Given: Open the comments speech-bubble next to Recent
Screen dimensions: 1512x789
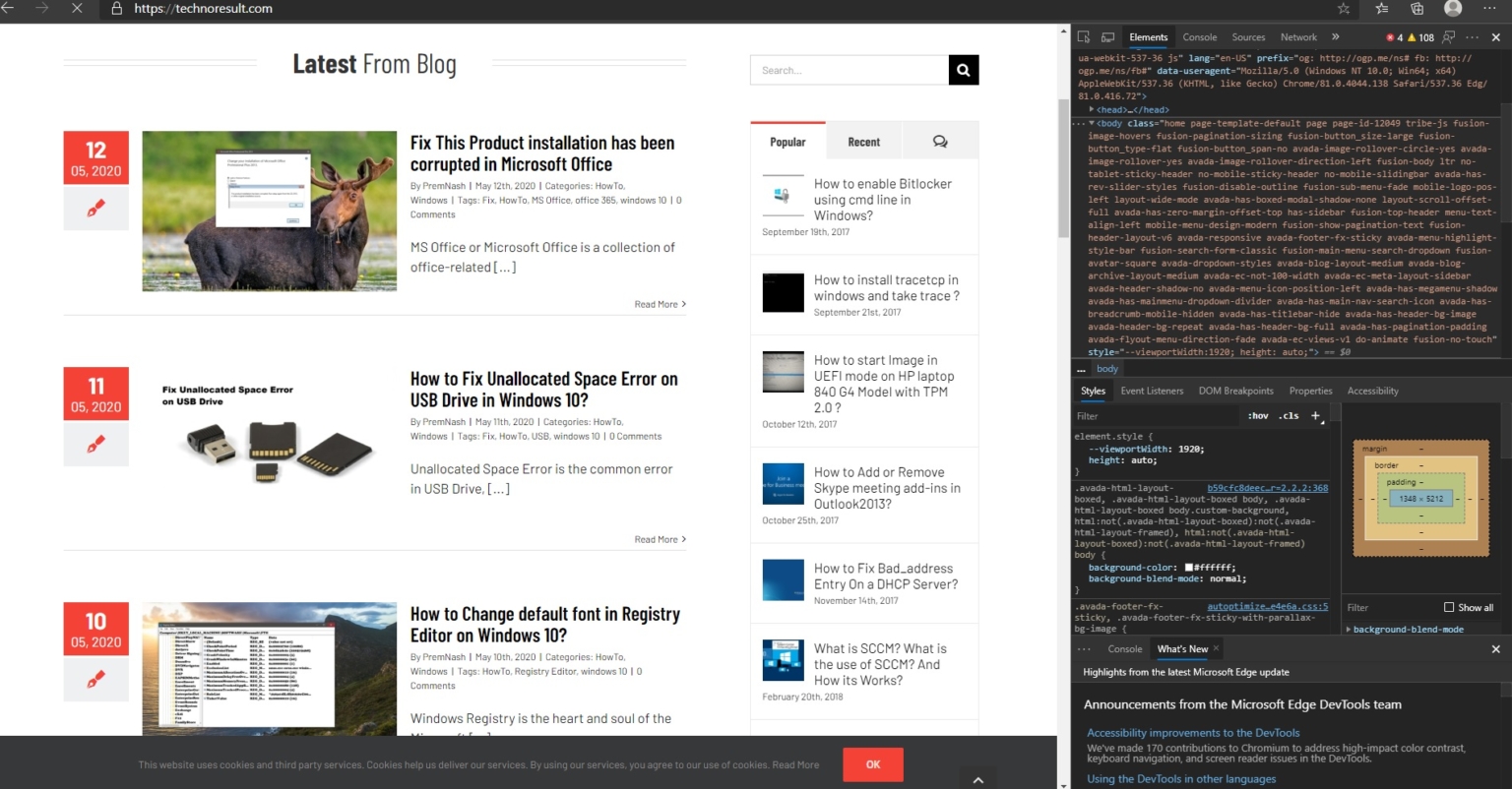Looking at the screenshot, I should coord(940,141).
